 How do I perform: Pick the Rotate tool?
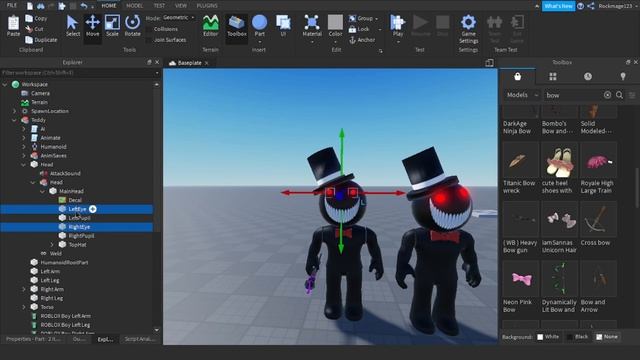click(132, 25)
